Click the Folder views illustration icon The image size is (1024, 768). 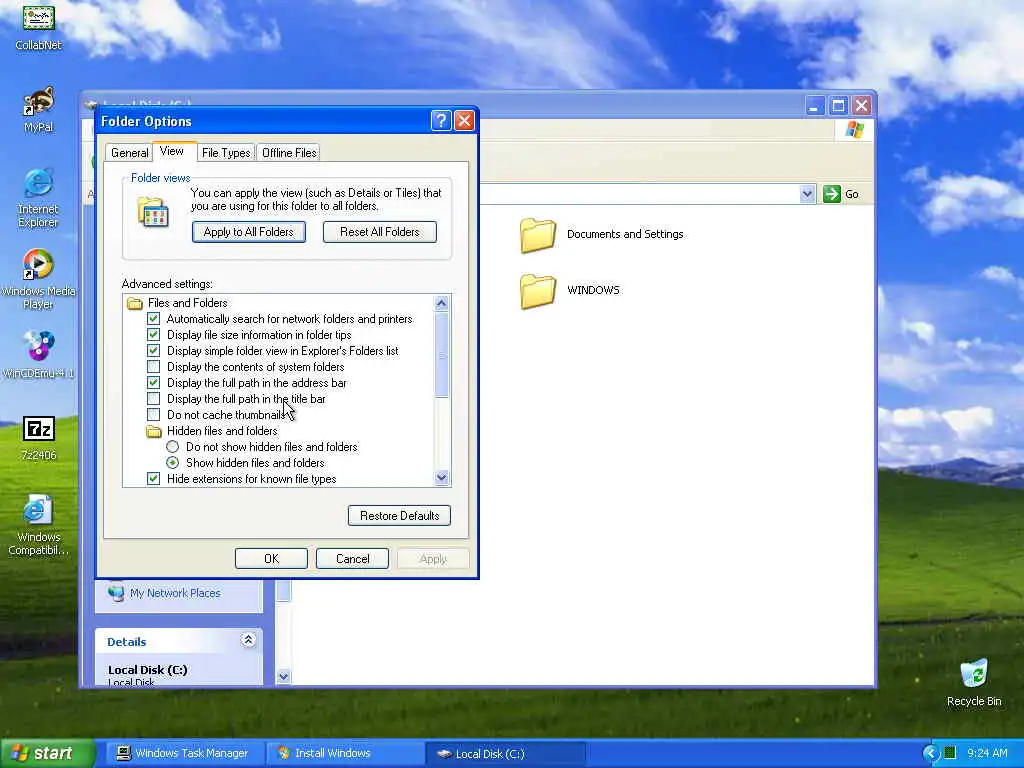click(x=153, y=213)
